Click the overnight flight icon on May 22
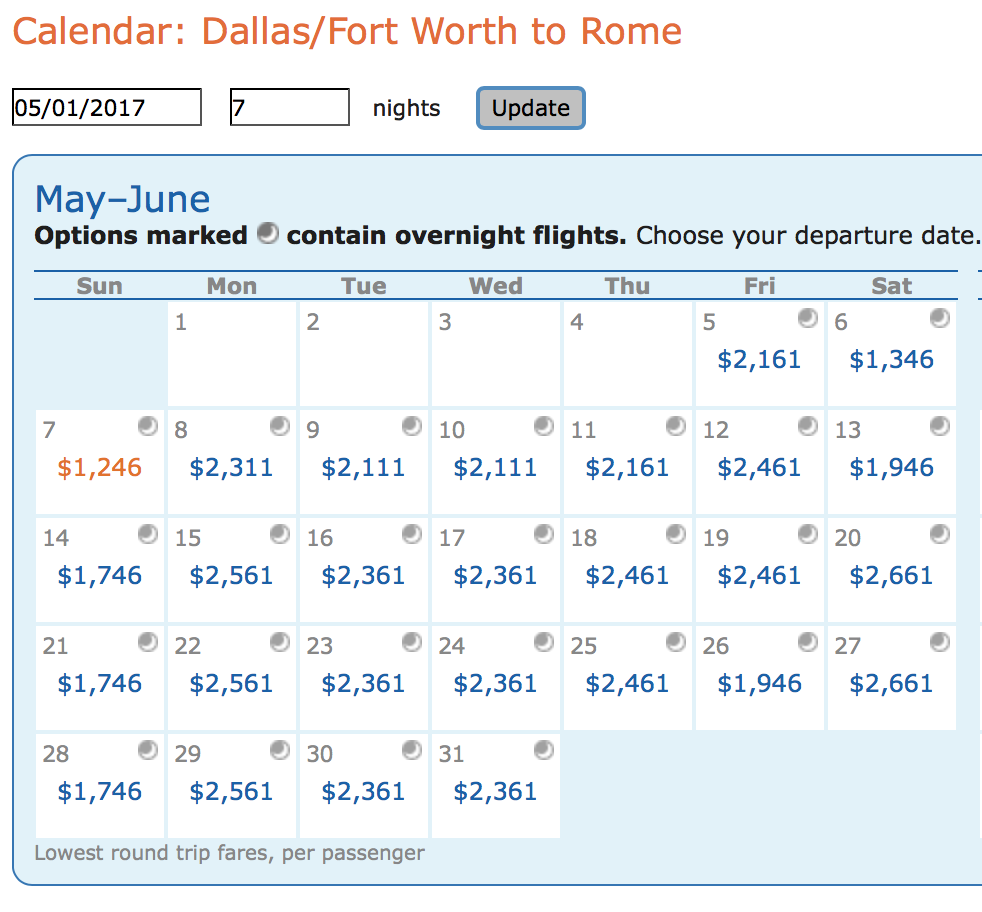The width and height of the screenshot is (982, 912). click(280, 642)
